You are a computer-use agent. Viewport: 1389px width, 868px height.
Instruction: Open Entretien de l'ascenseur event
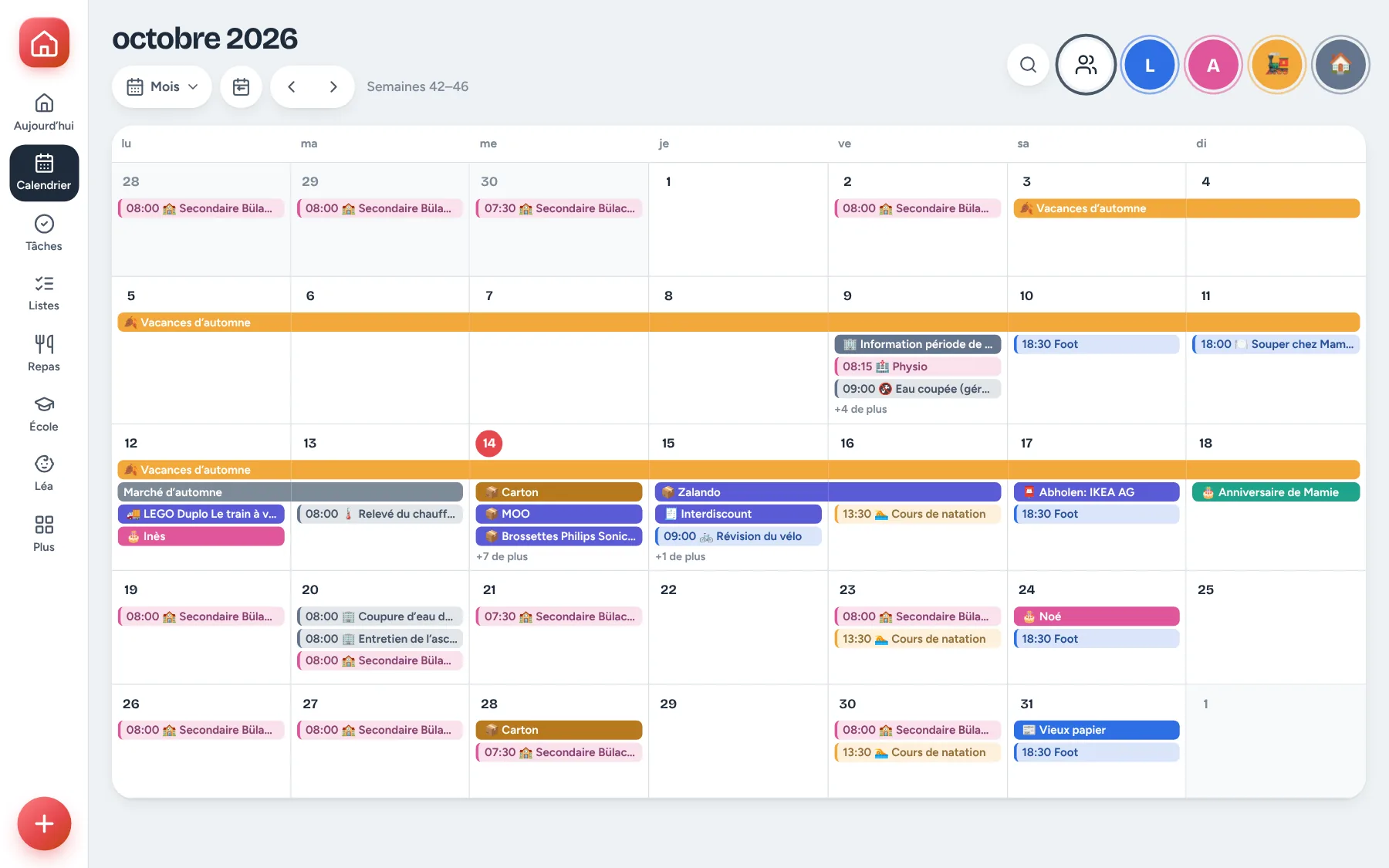click(380, 639)
